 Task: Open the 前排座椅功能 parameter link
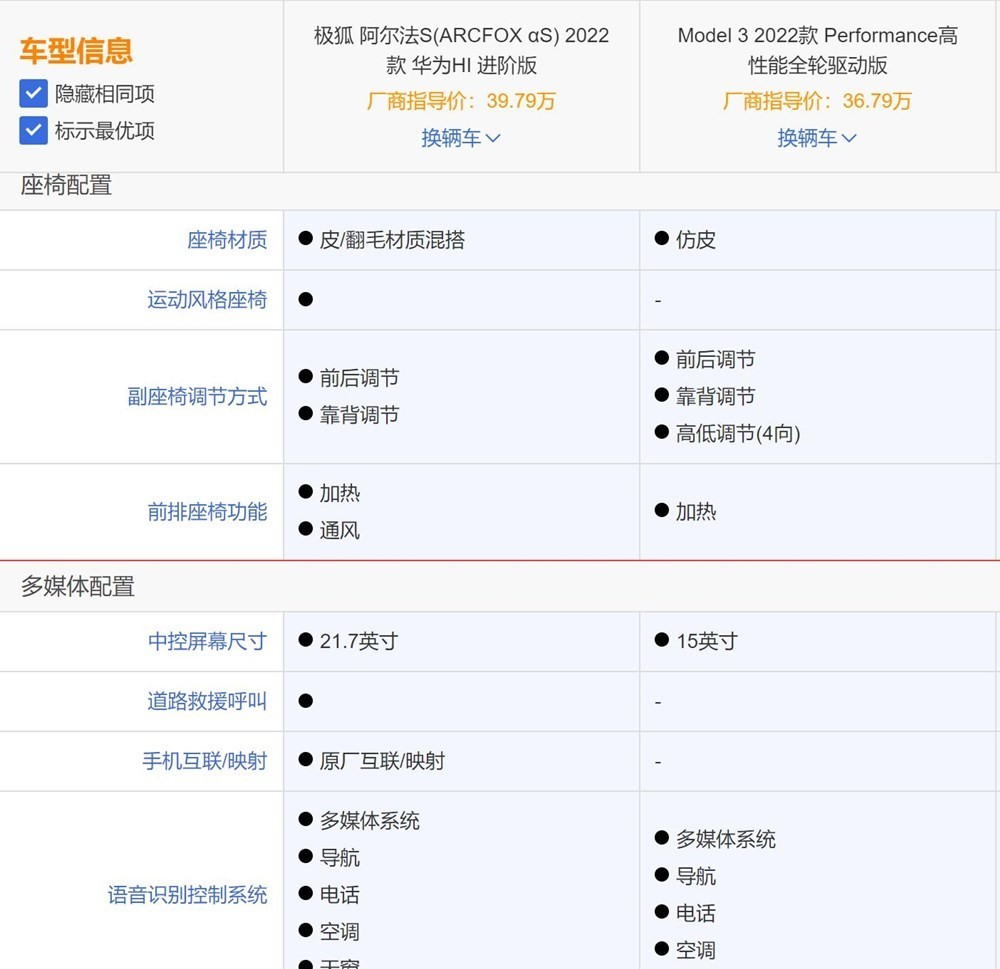[207, 512]
